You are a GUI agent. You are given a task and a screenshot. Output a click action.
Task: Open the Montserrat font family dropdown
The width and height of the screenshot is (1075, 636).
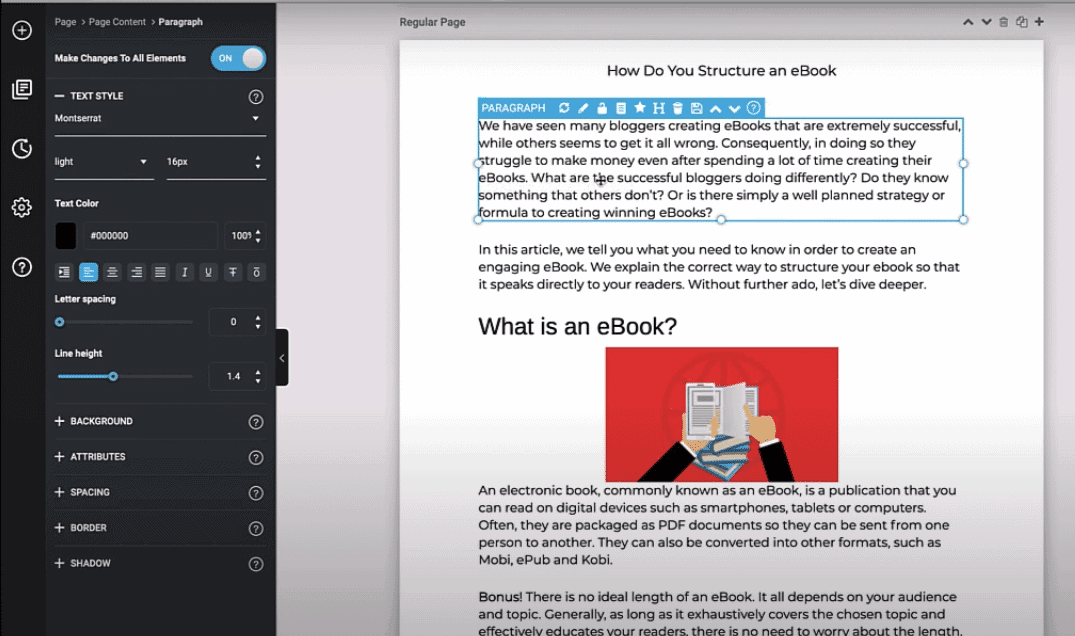160,119
